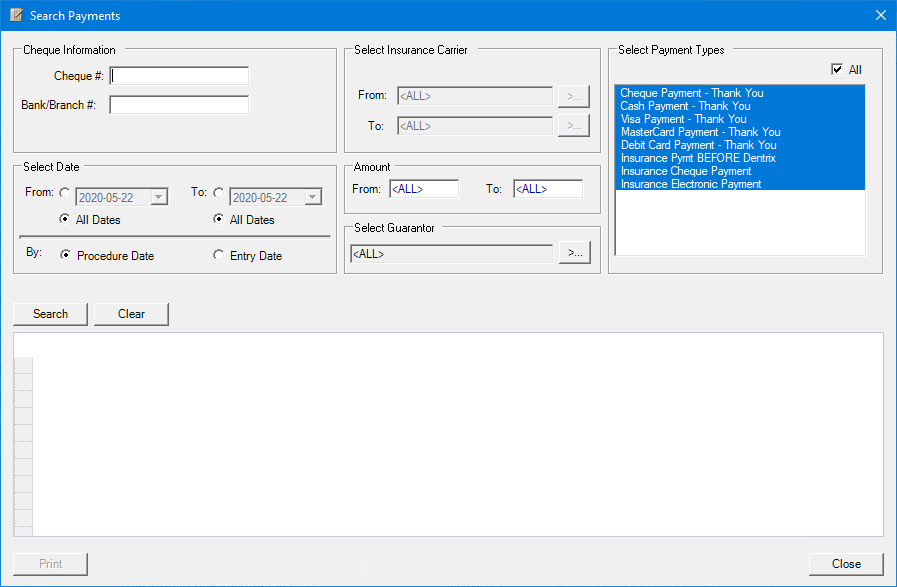Select Visa Payment - Thank You in list

coord(683,119)
